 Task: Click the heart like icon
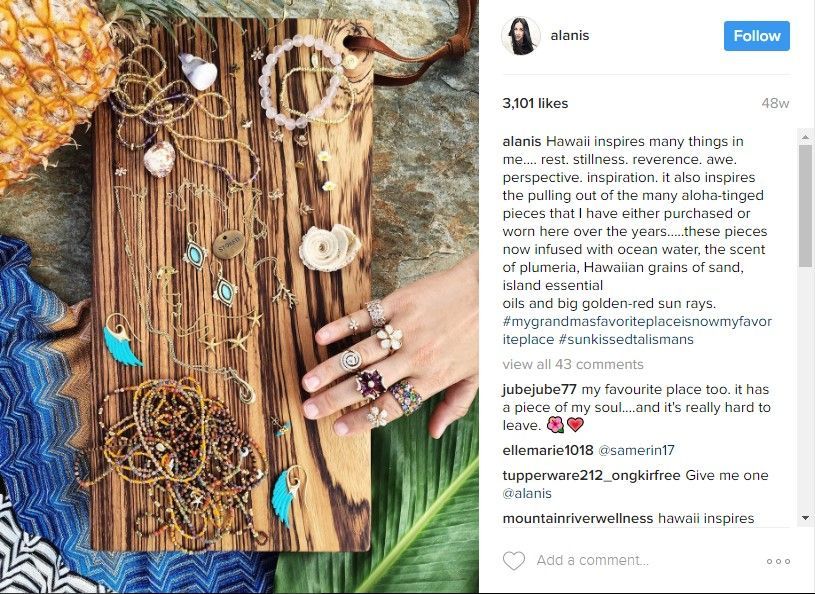(514, 561)
